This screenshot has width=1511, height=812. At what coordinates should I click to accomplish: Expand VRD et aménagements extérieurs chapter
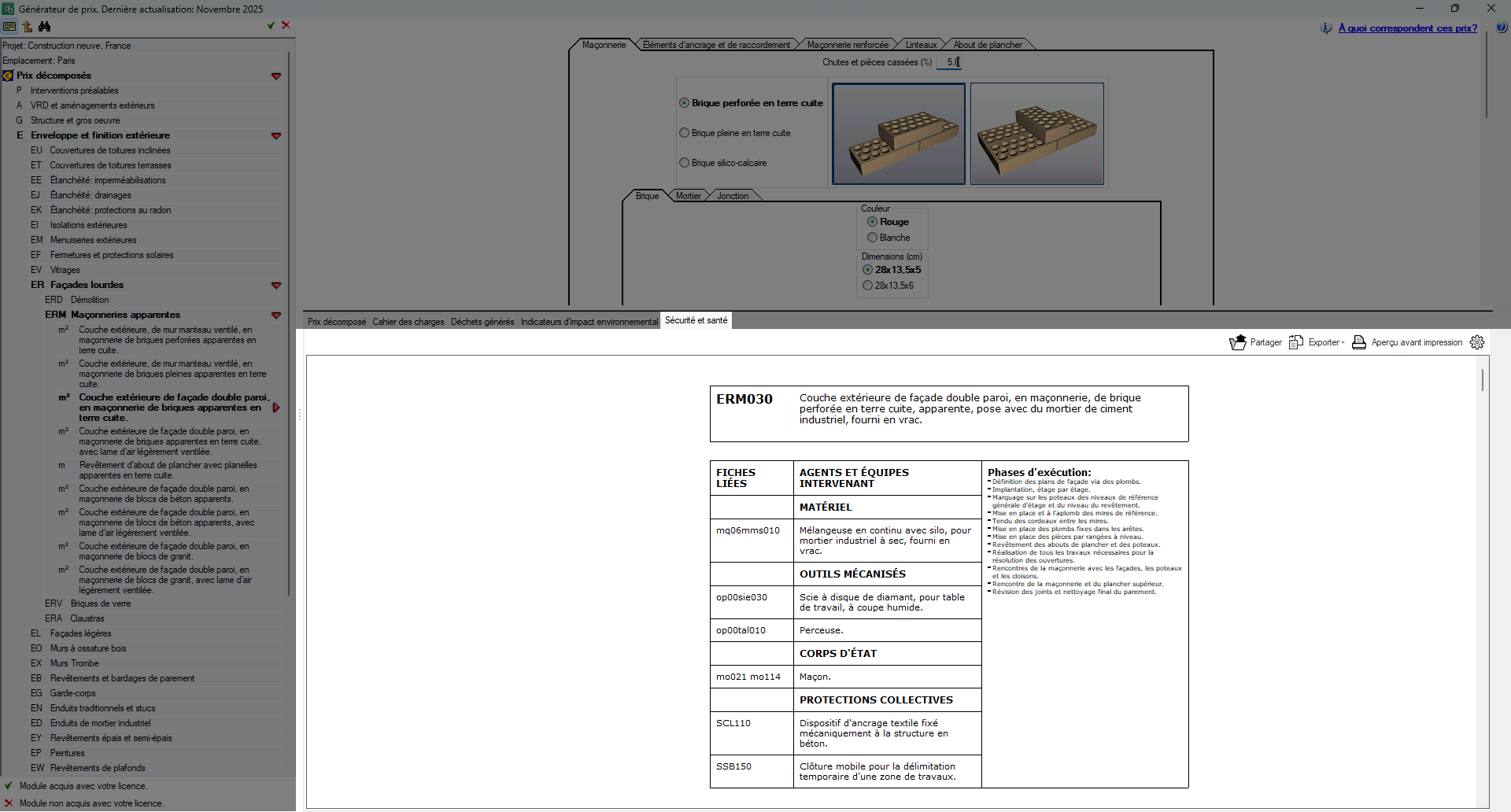(x=92, y=105)
